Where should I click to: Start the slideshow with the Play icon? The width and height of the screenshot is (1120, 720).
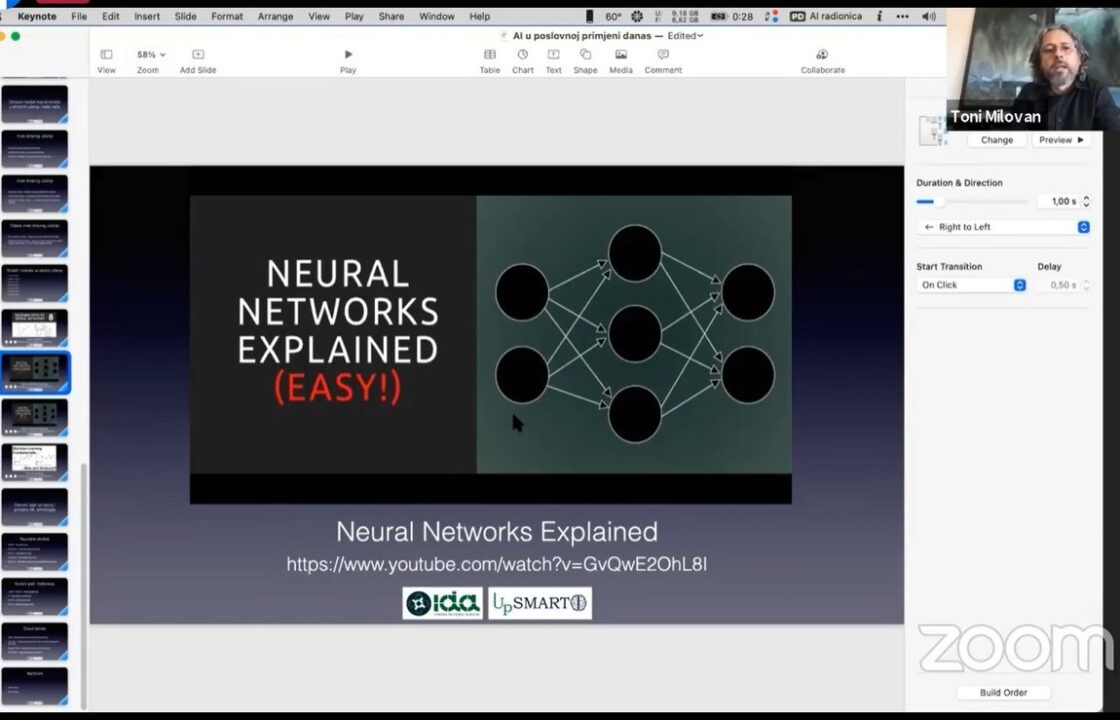[x=348, y=55]
